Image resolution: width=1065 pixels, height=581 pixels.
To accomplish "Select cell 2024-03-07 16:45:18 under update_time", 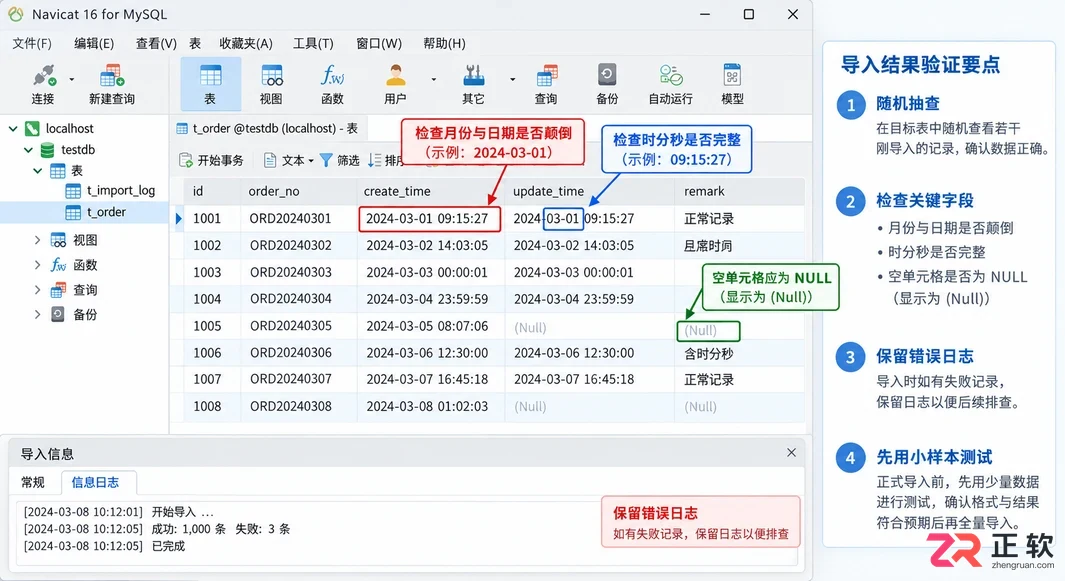I will point(590,379).
